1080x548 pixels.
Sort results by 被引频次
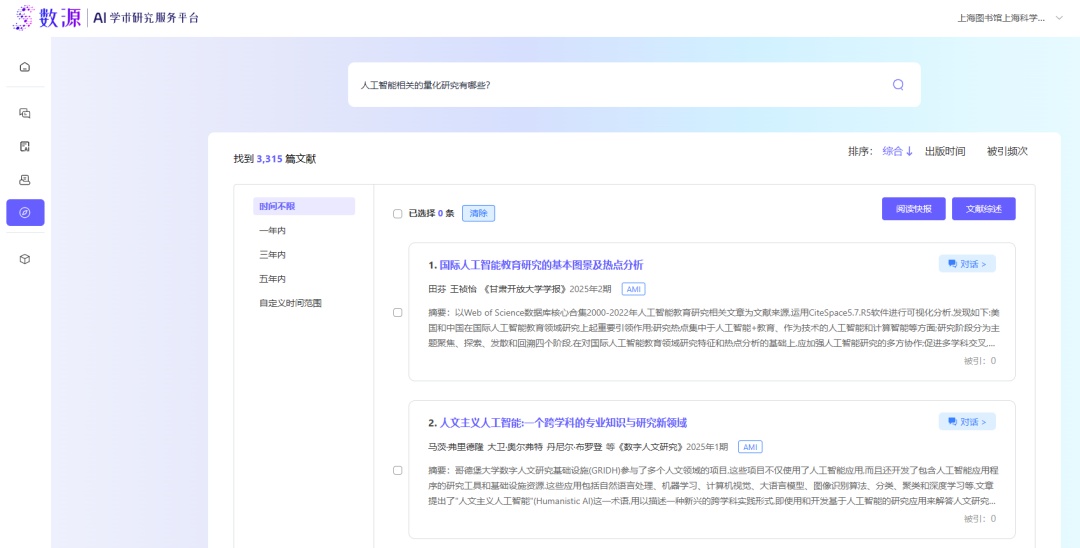[1006, 152]
